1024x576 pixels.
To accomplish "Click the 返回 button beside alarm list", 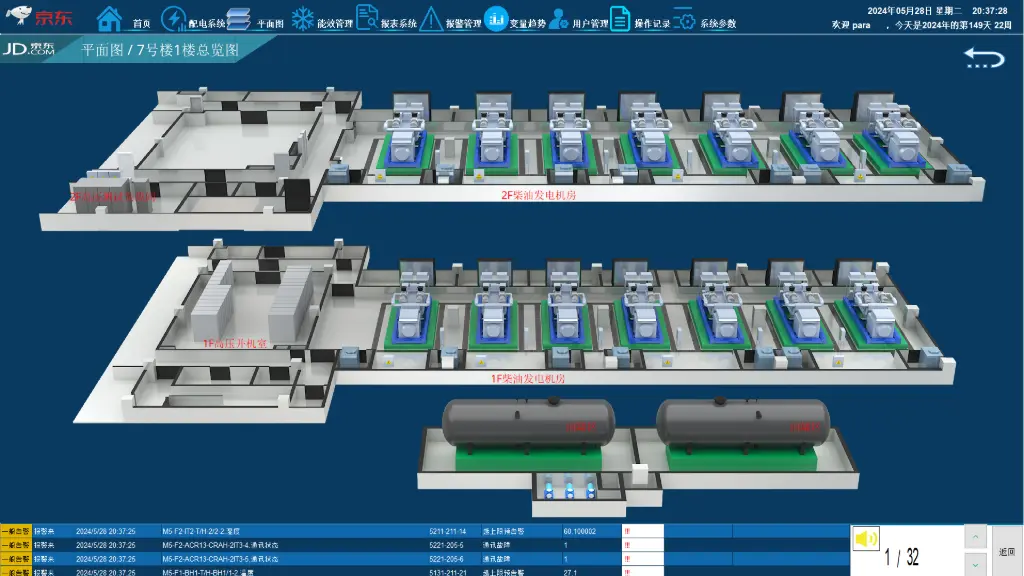I will point(1006,551).
